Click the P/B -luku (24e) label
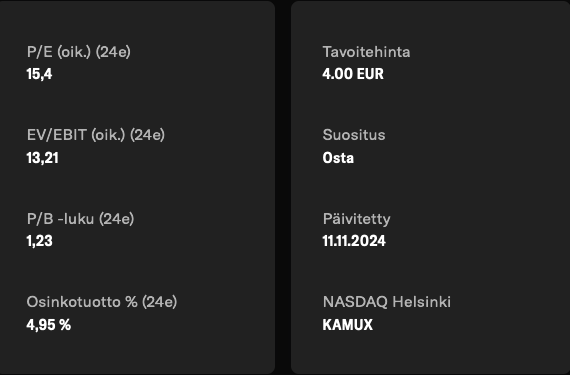570x375 pixels. click(x=80, y=219)
